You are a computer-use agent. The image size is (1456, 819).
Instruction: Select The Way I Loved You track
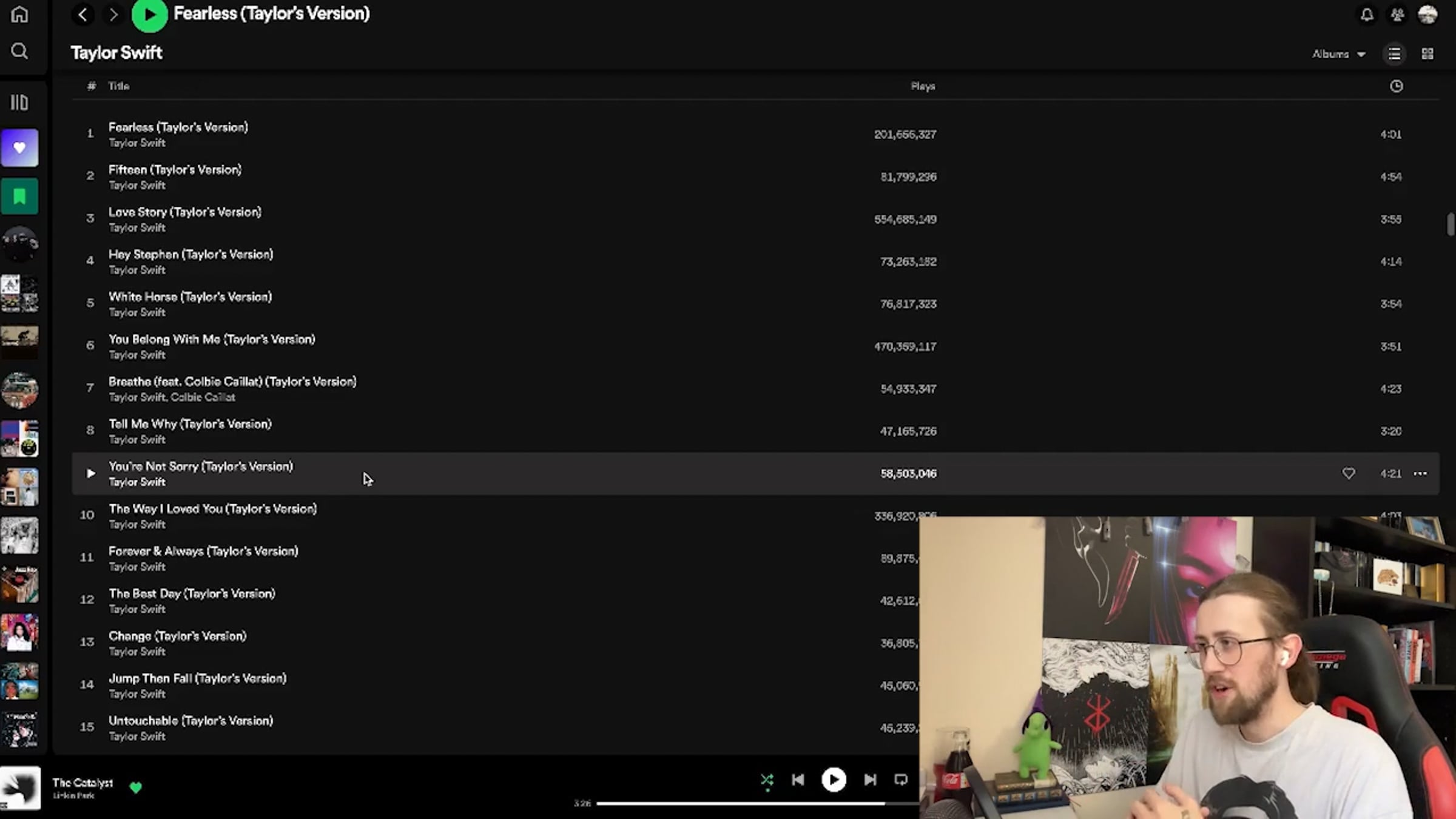[x=213, y=509]
